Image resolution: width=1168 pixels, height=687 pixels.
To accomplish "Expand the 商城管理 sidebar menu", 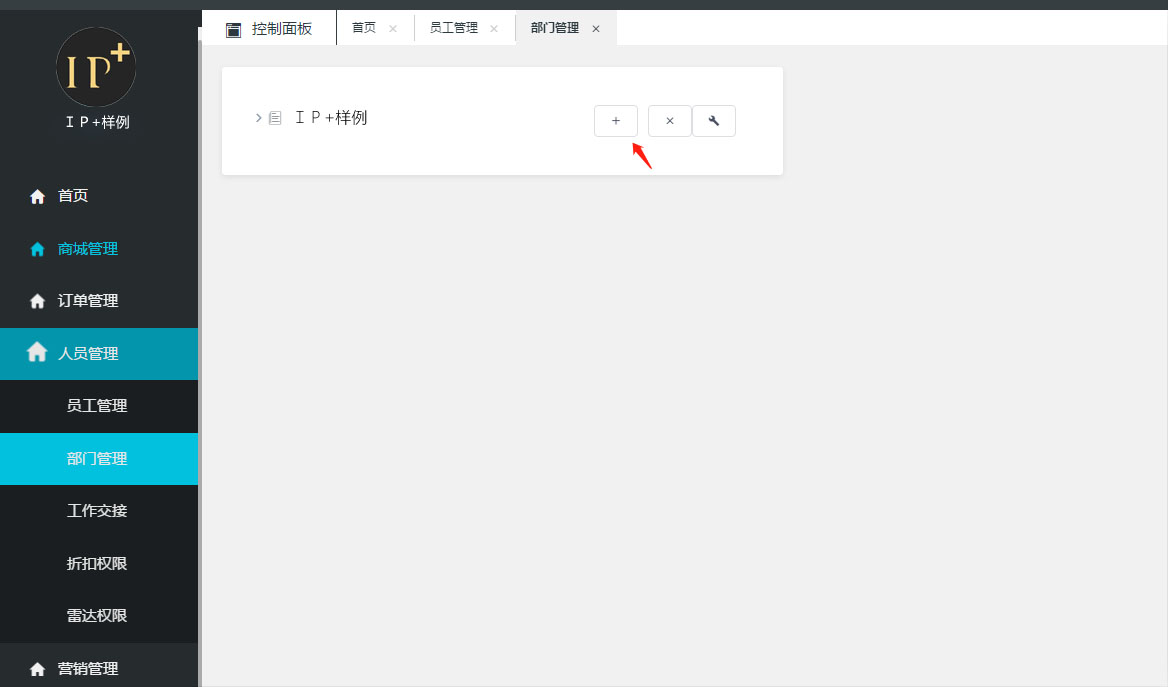I will 88,249.
